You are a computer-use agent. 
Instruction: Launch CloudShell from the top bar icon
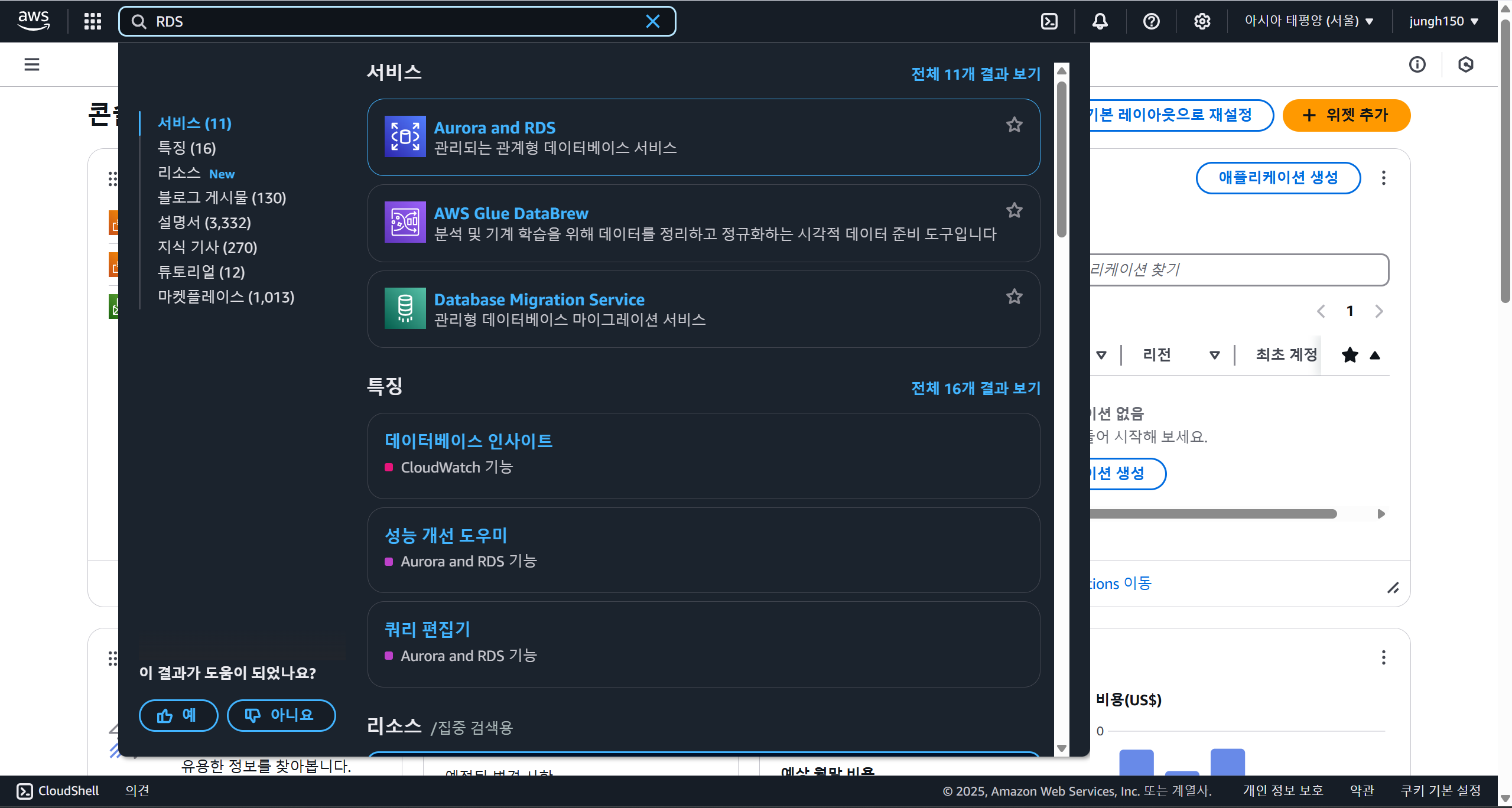pyautogui.click(x=1049, y=21)
